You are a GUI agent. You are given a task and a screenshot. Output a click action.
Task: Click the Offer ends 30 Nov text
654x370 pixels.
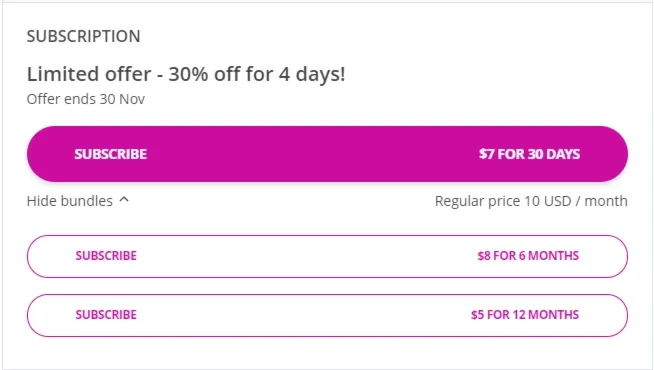pos(86,99)
